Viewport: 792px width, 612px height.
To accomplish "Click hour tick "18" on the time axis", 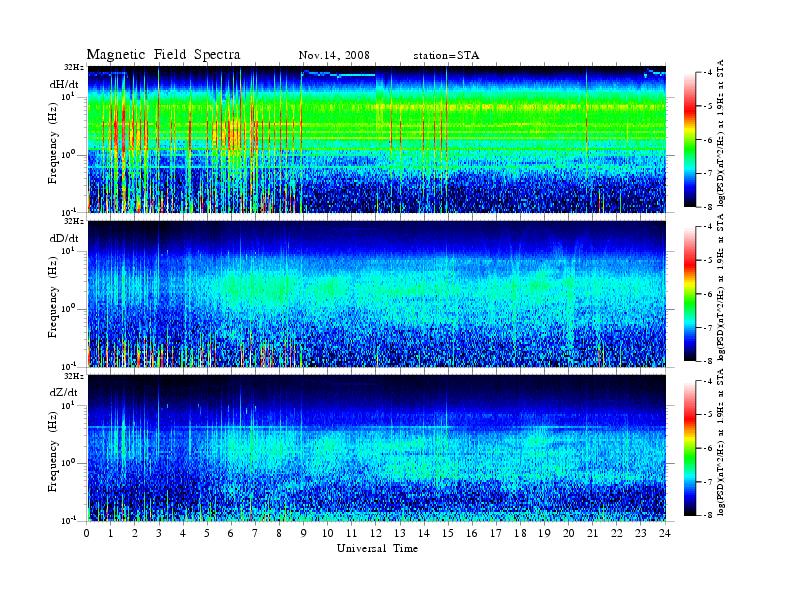I will pyautogui.click(x=520, y=533).
